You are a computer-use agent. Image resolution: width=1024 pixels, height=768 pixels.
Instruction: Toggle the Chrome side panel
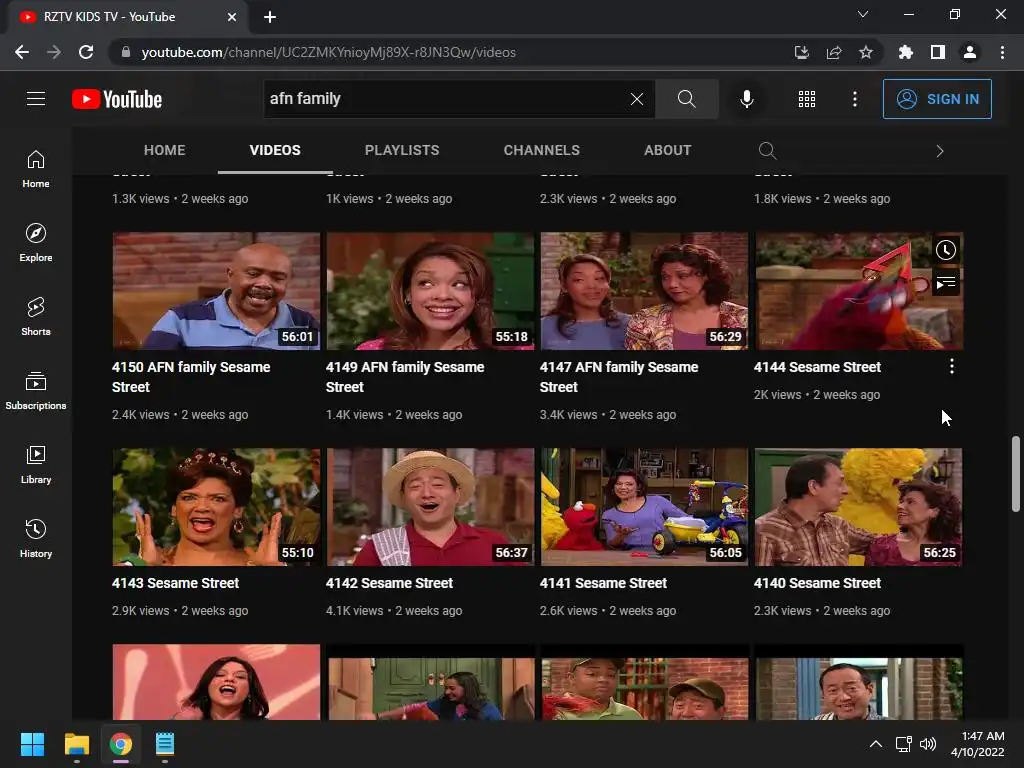click(938, 52)
